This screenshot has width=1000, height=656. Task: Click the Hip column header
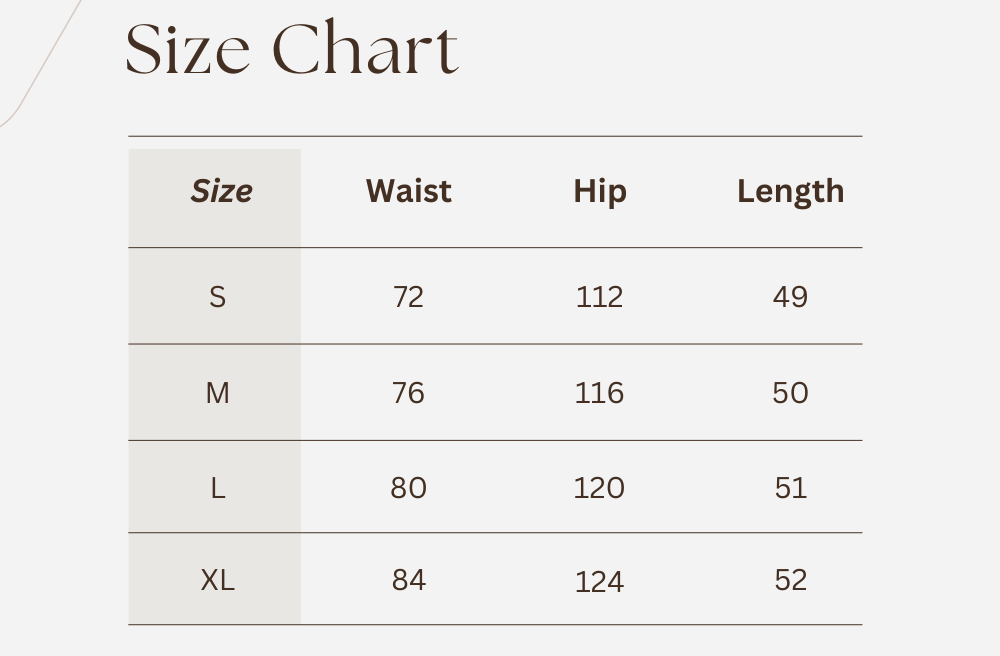click(600, 191)
